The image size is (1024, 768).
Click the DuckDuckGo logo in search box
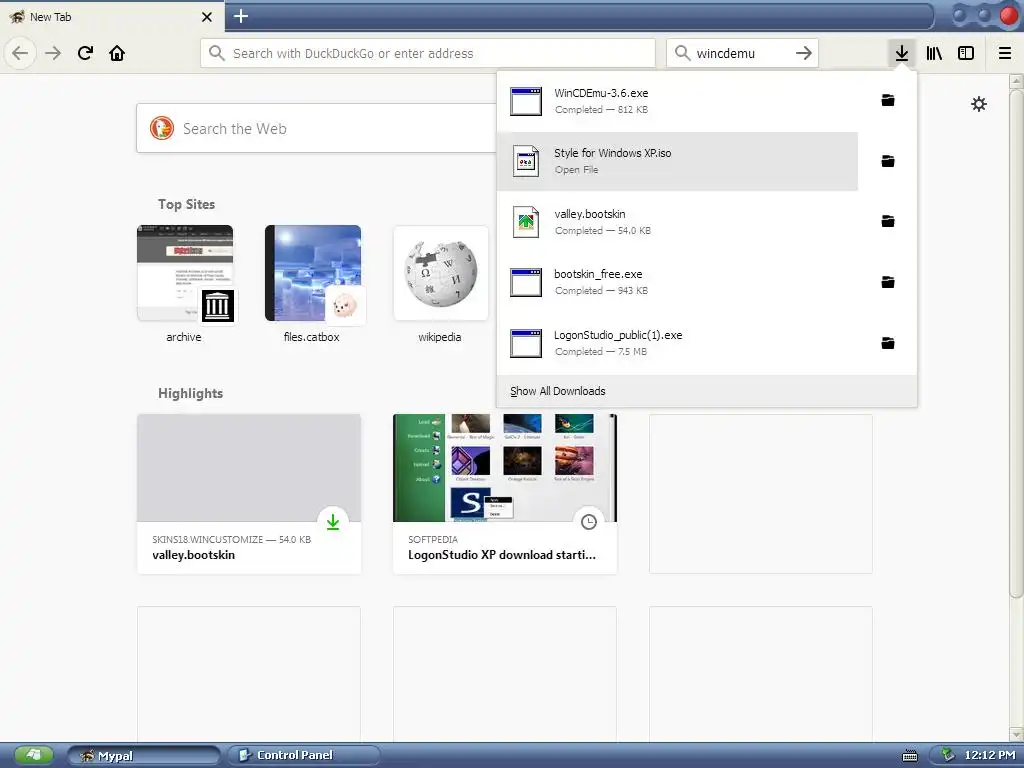pos(162,128)
